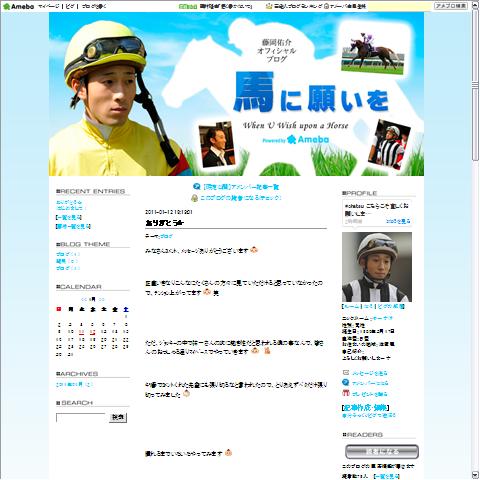
Task: Open the first recent entry link
Action: (x=69, y=202)
